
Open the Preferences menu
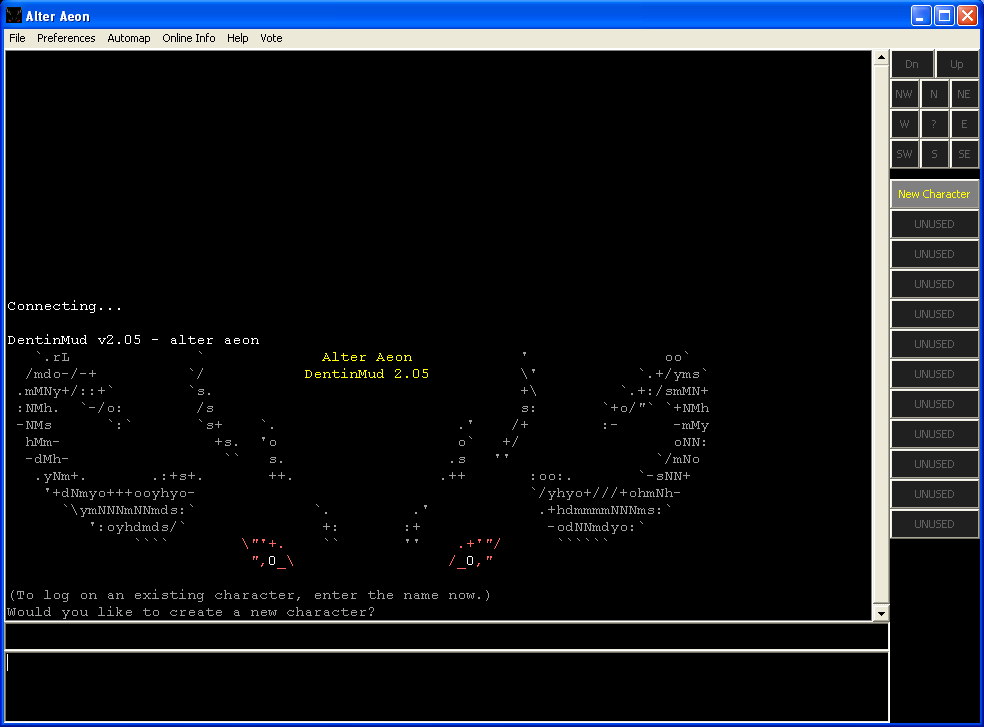click(66, 38)
